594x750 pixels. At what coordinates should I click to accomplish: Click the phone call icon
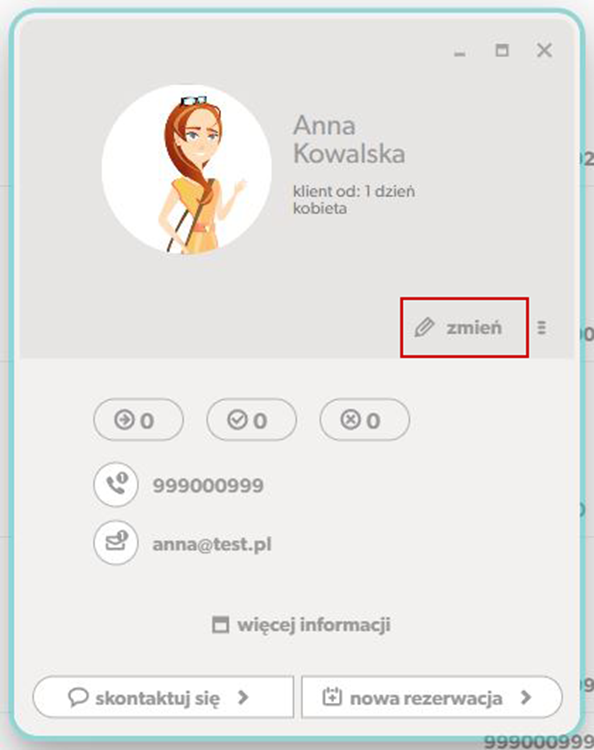[116, 485]
